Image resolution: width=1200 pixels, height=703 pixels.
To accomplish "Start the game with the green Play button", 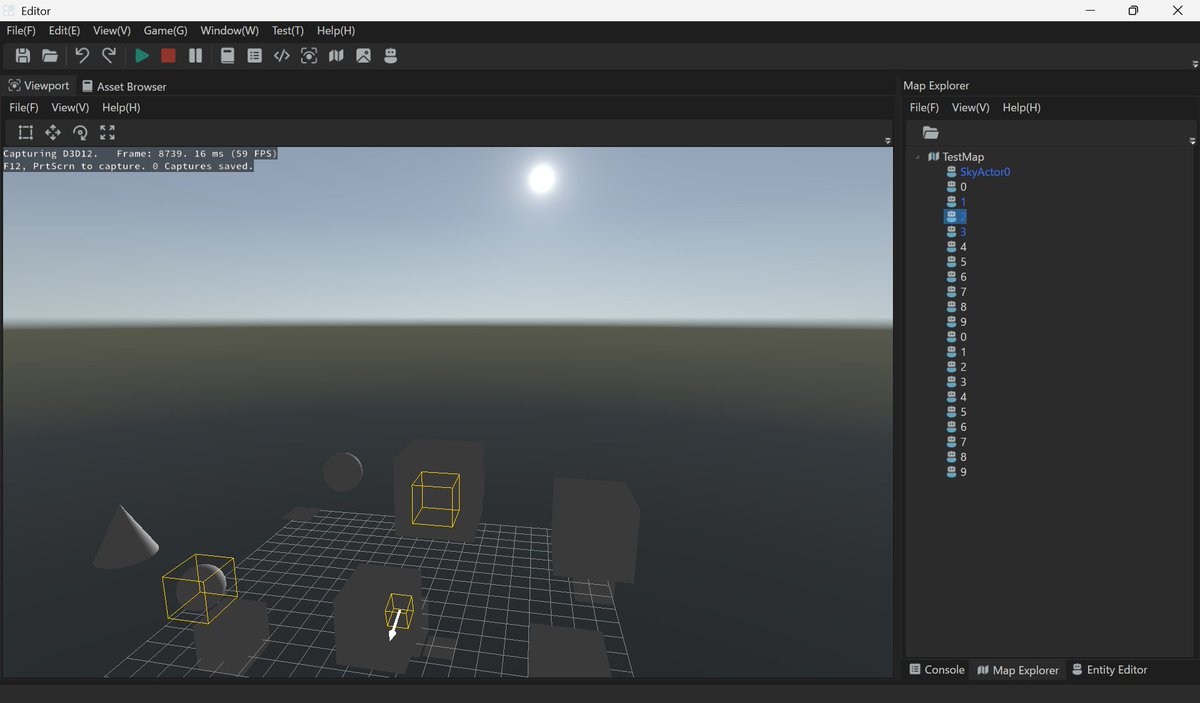I will pos(142,56).
